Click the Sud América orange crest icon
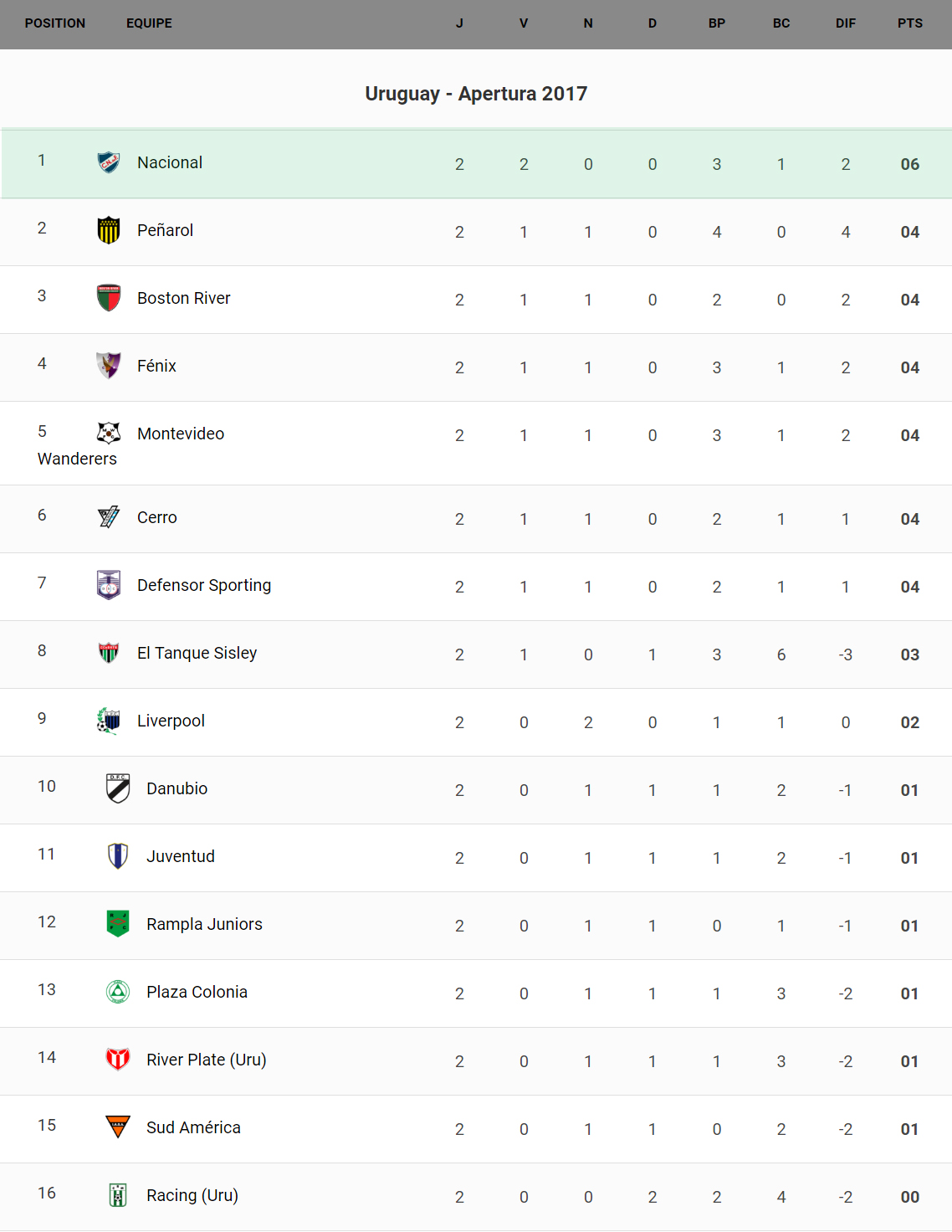 point(118,1127)
